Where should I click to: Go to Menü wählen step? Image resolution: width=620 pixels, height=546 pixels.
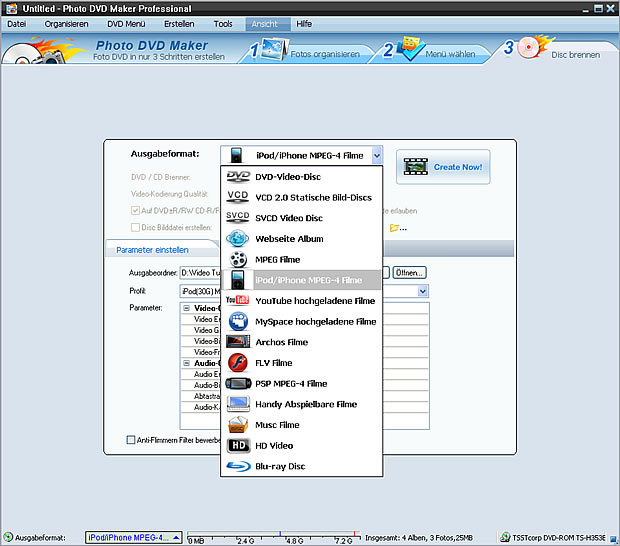pos(450,54)
